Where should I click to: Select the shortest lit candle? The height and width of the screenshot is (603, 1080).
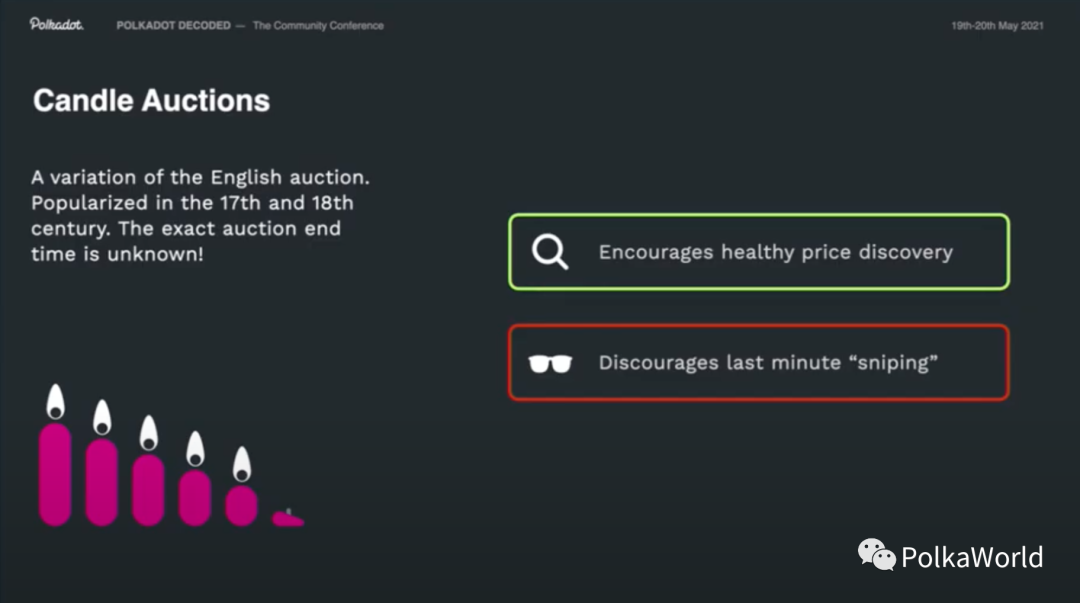[x=241, y=505]
